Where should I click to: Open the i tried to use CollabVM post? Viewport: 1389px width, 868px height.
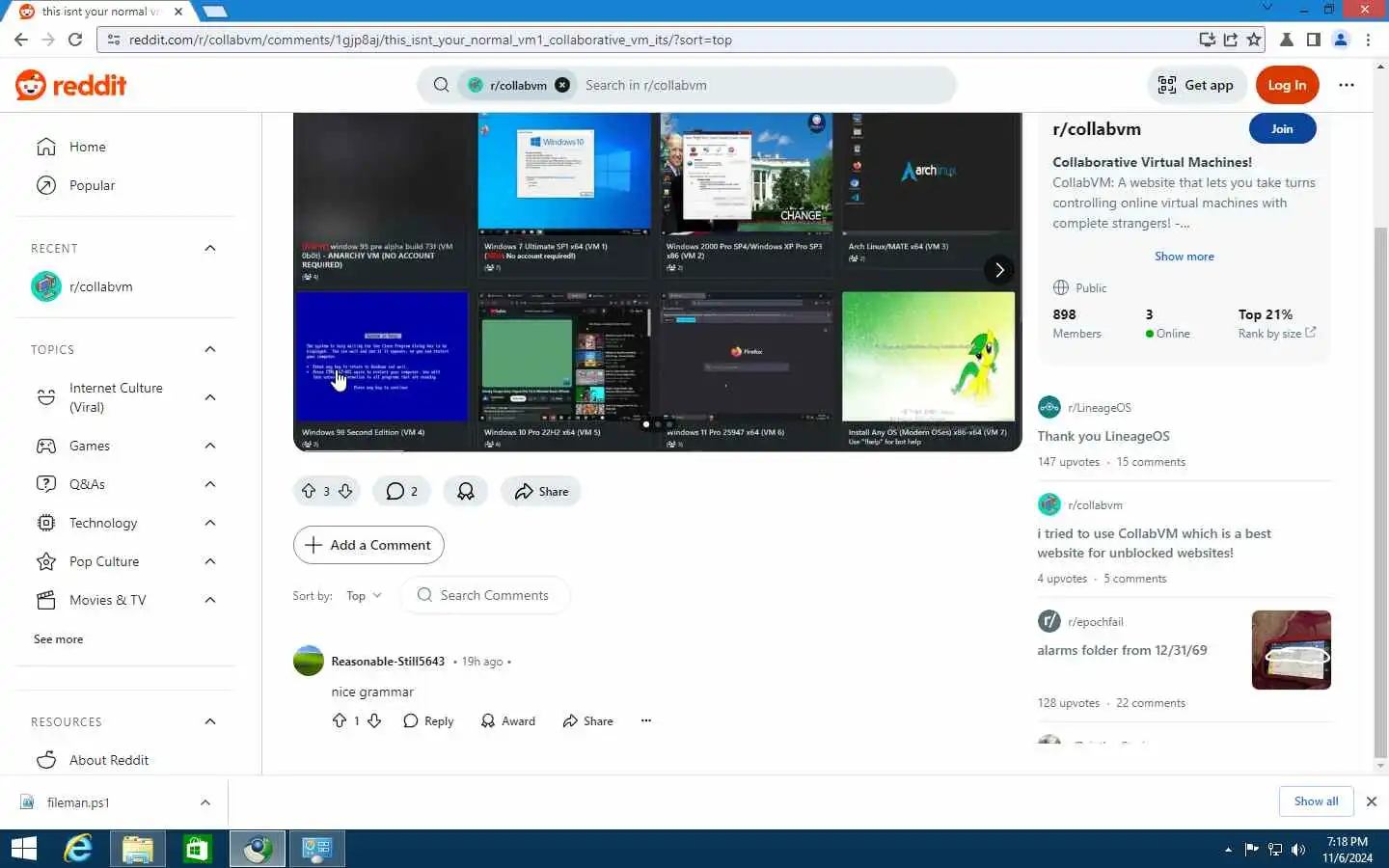(1154, 543)
